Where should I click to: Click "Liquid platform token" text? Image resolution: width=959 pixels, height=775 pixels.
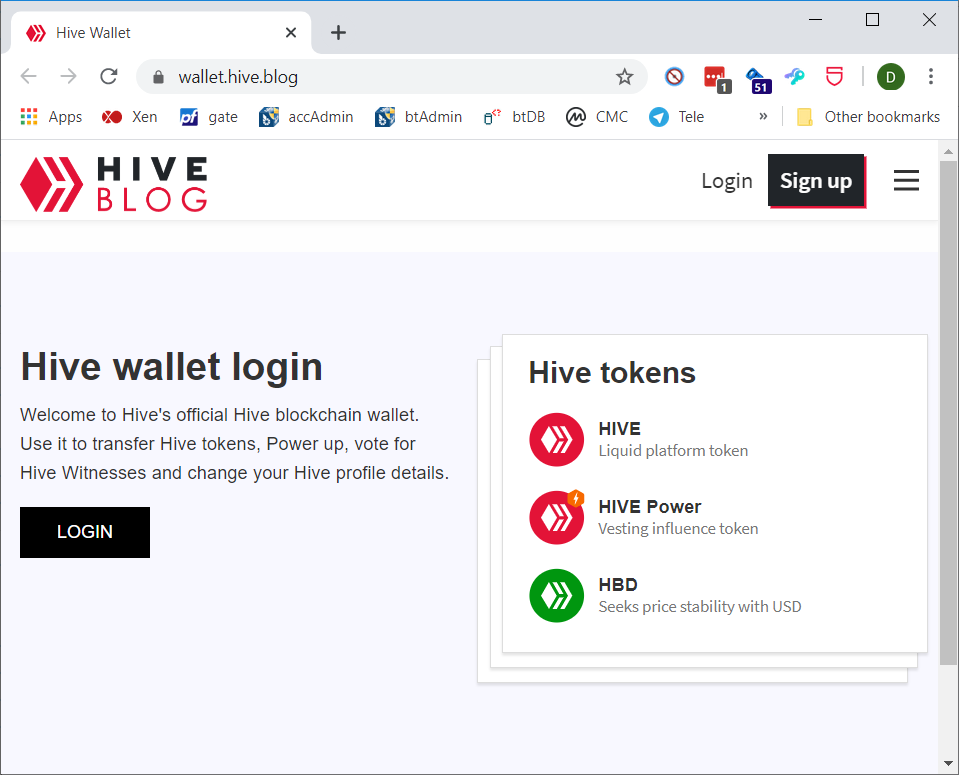673,451
